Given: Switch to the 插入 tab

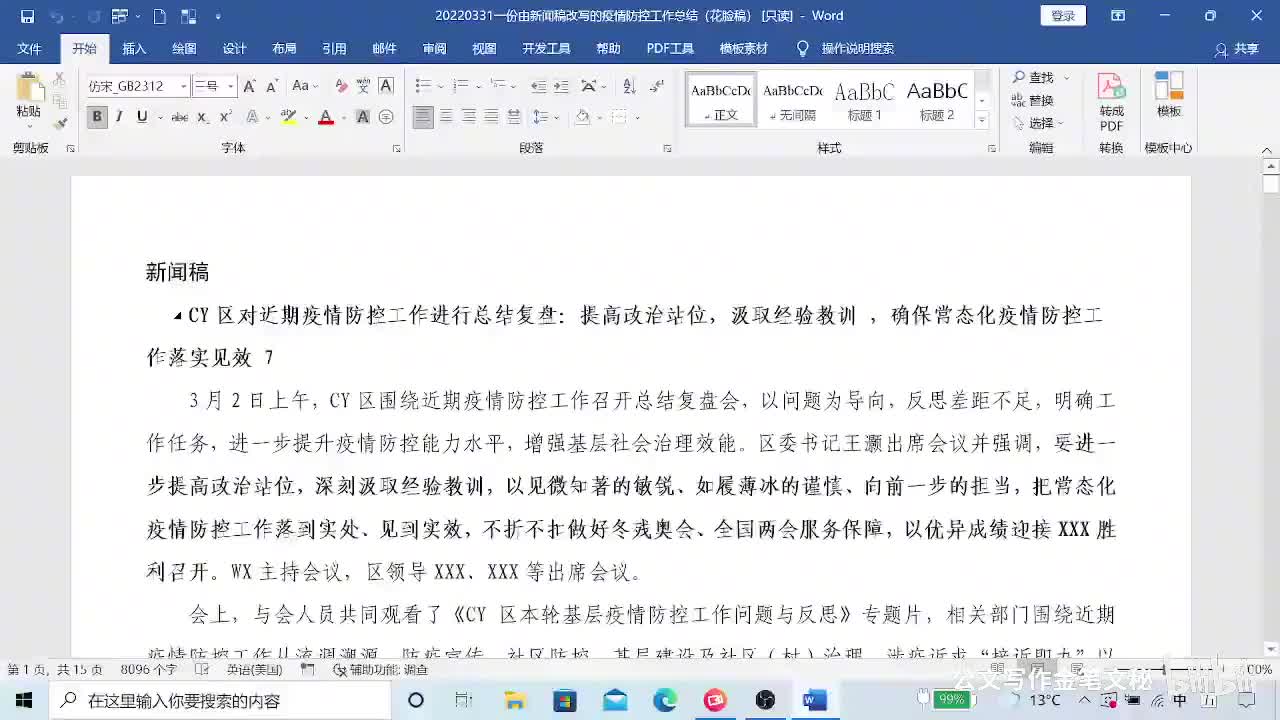Looking at the screenshot, I should (x=134, y=48).
